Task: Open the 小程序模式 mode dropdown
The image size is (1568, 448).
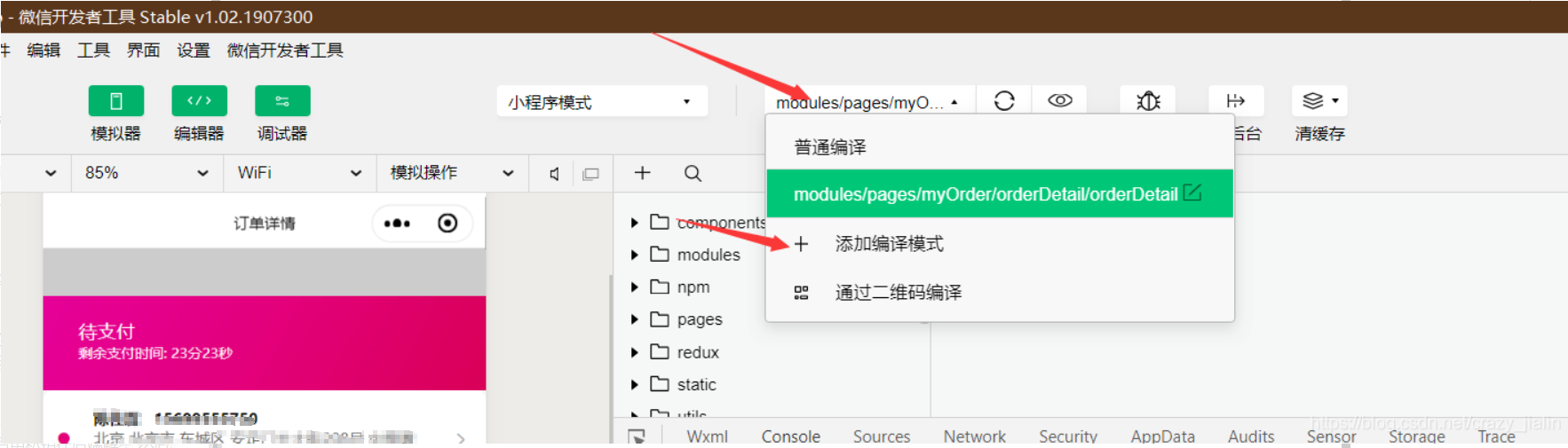Action: 602,102
